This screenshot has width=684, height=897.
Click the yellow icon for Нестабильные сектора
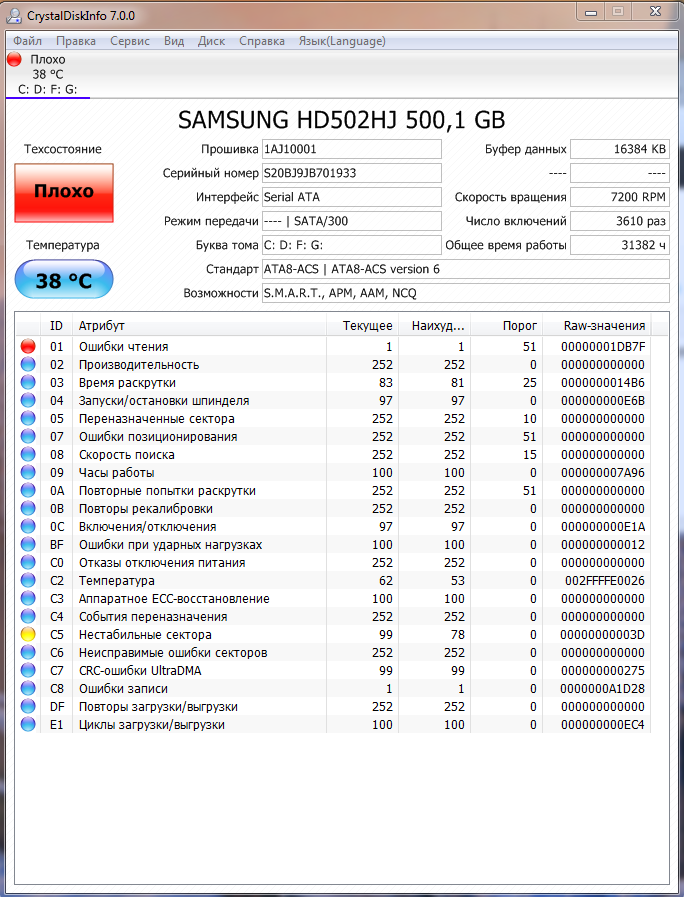[x=28, y=634]
